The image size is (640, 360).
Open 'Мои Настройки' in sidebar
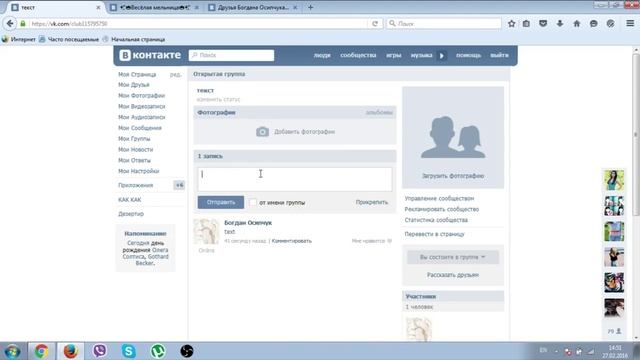[138, 171]
